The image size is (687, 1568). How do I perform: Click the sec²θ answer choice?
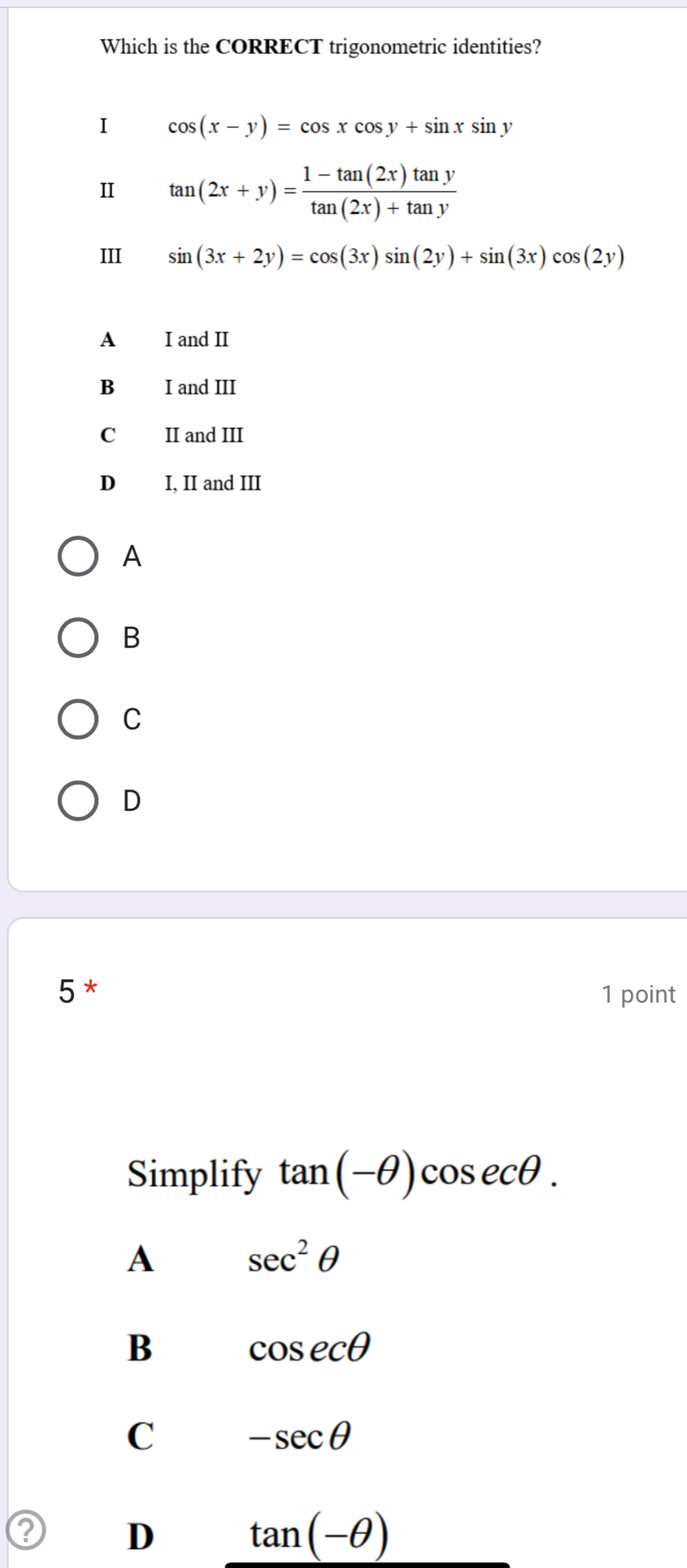[x=293, y=1258]
